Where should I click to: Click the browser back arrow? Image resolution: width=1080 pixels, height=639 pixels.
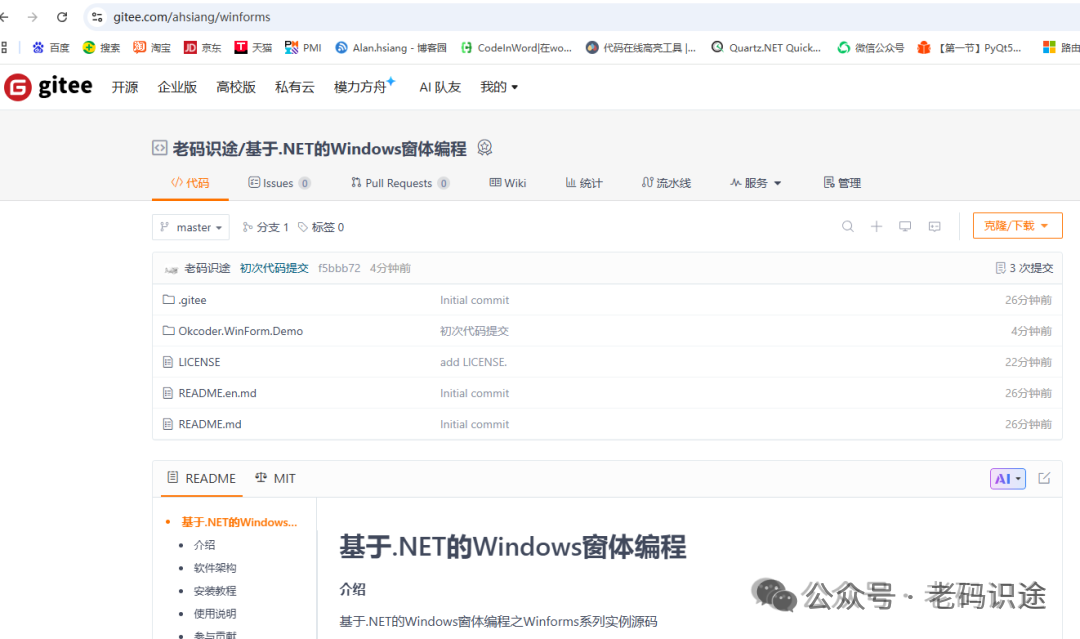coord(4,17)
